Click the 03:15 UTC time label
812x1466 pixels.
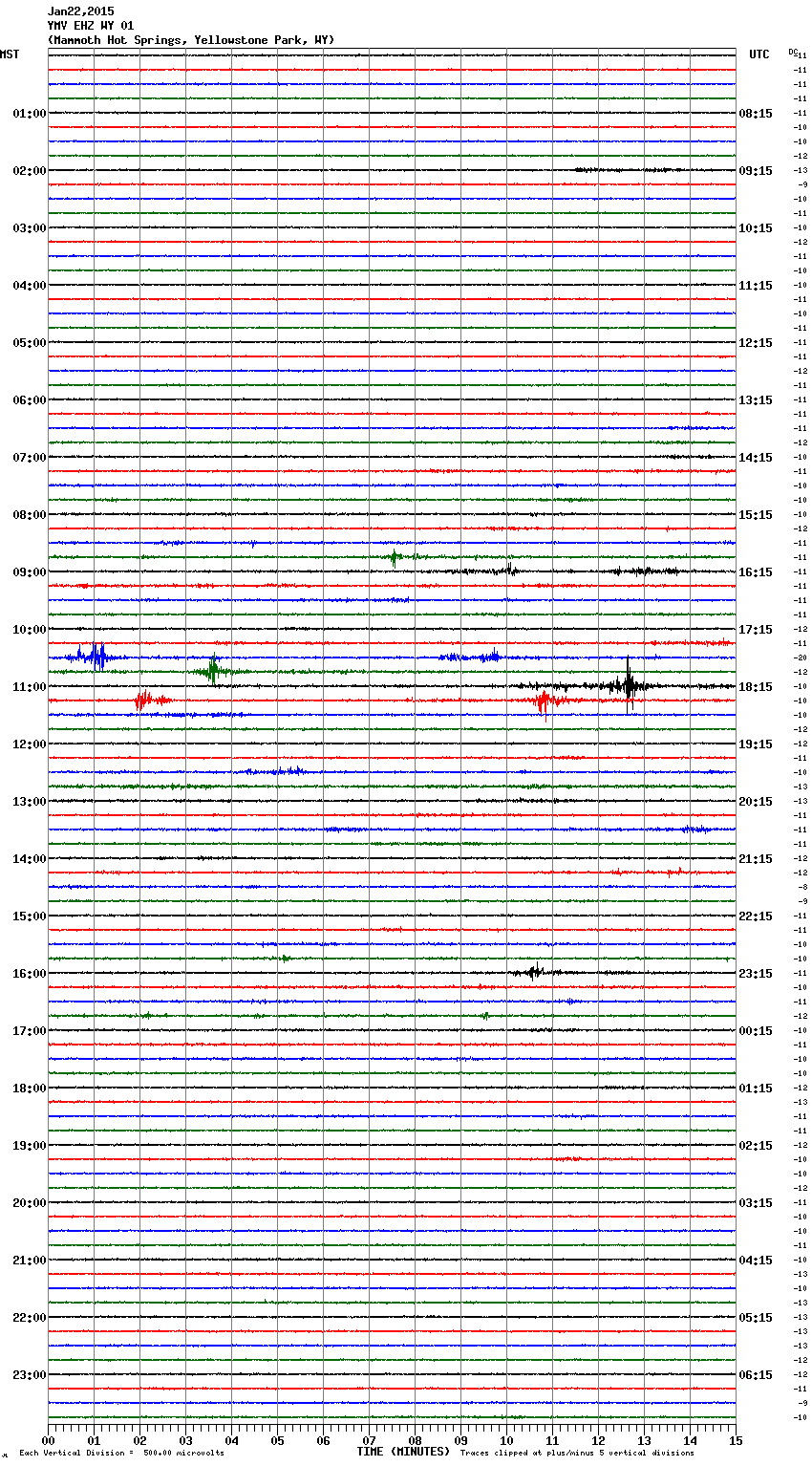coord(756,1203)
